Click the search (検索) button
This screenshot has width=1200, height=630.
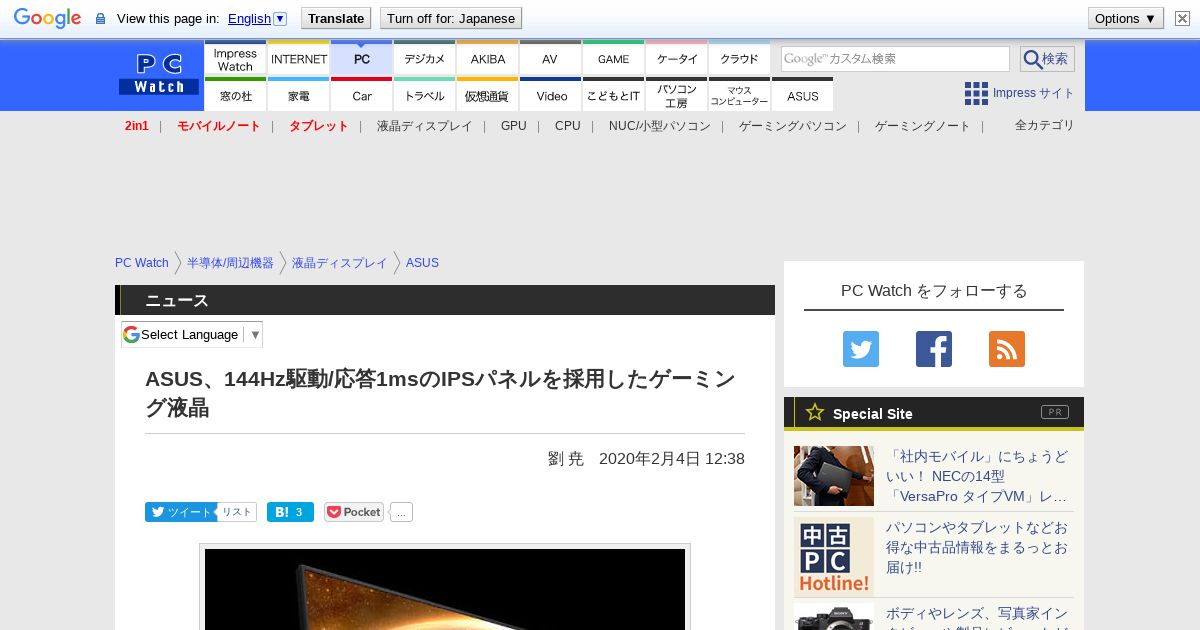point(1047,59)
